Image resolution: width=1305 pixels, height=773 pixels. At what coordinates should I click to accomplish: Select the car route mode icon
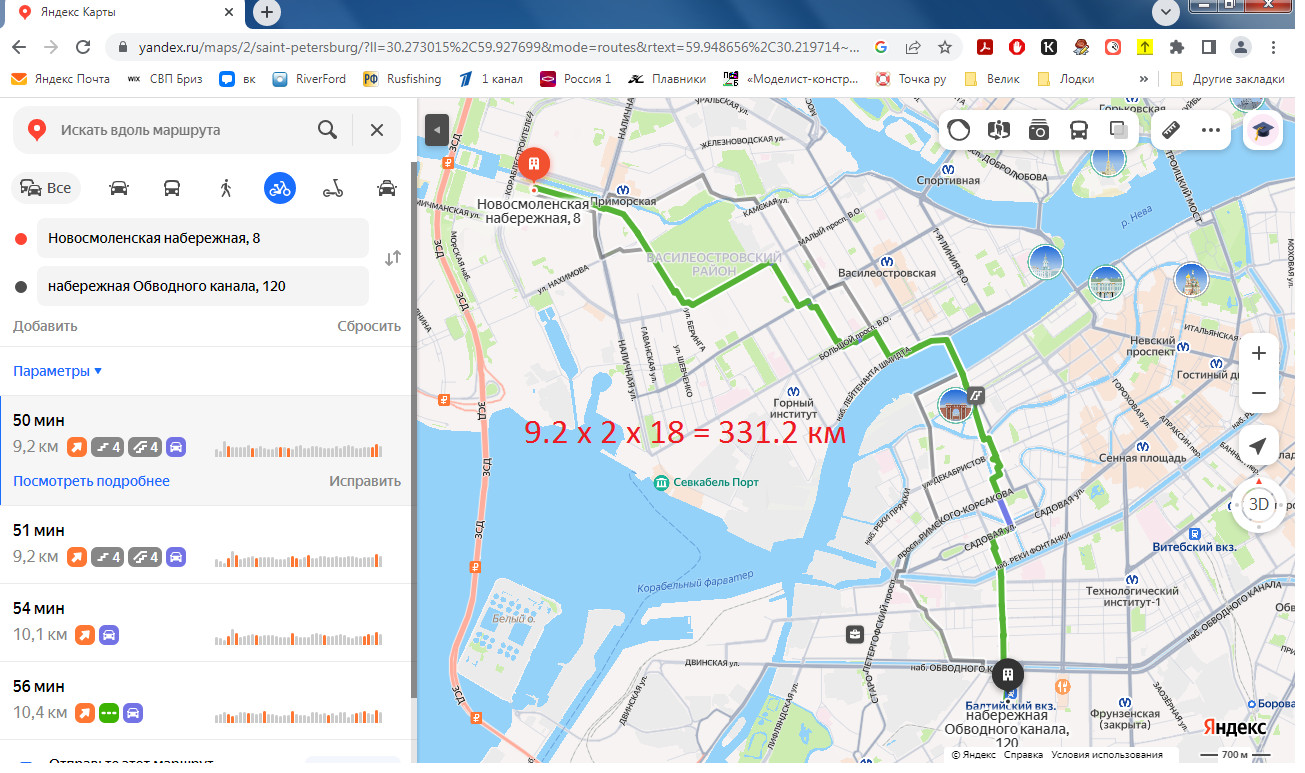119,188
